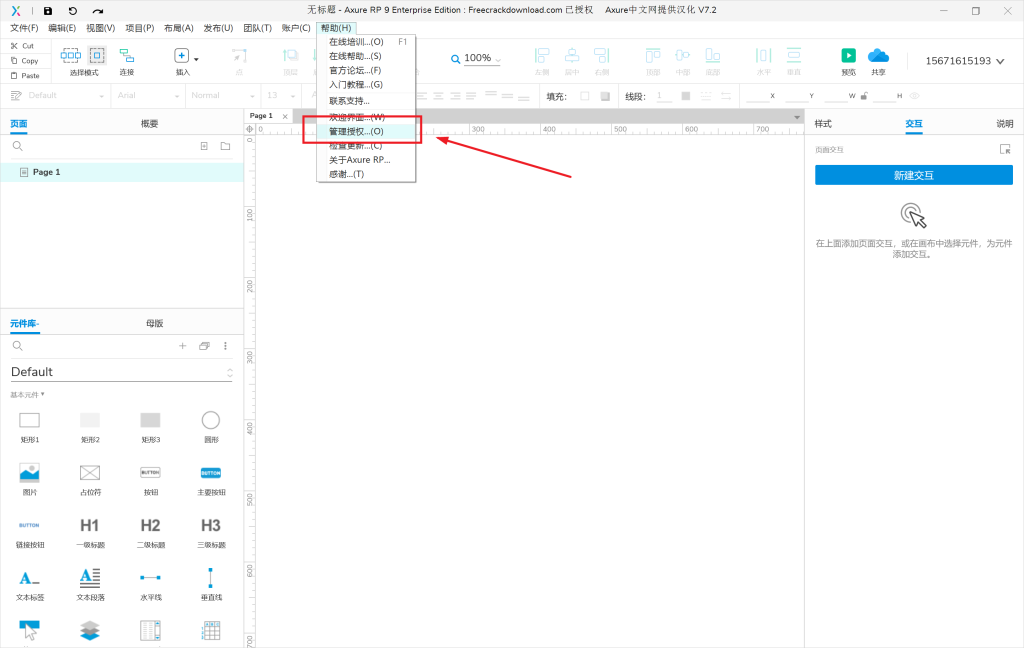Select the Connect (连接) tool
Screen dimensions: 1024x648
coord(127,57)
